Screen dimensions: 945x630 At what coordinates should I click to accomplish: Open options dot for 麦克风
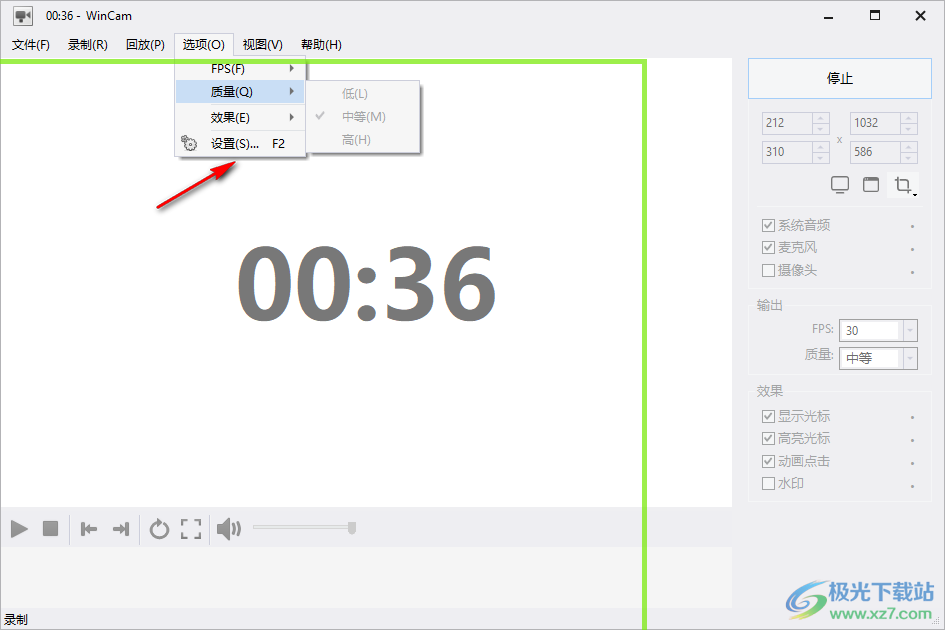[912, 249]
